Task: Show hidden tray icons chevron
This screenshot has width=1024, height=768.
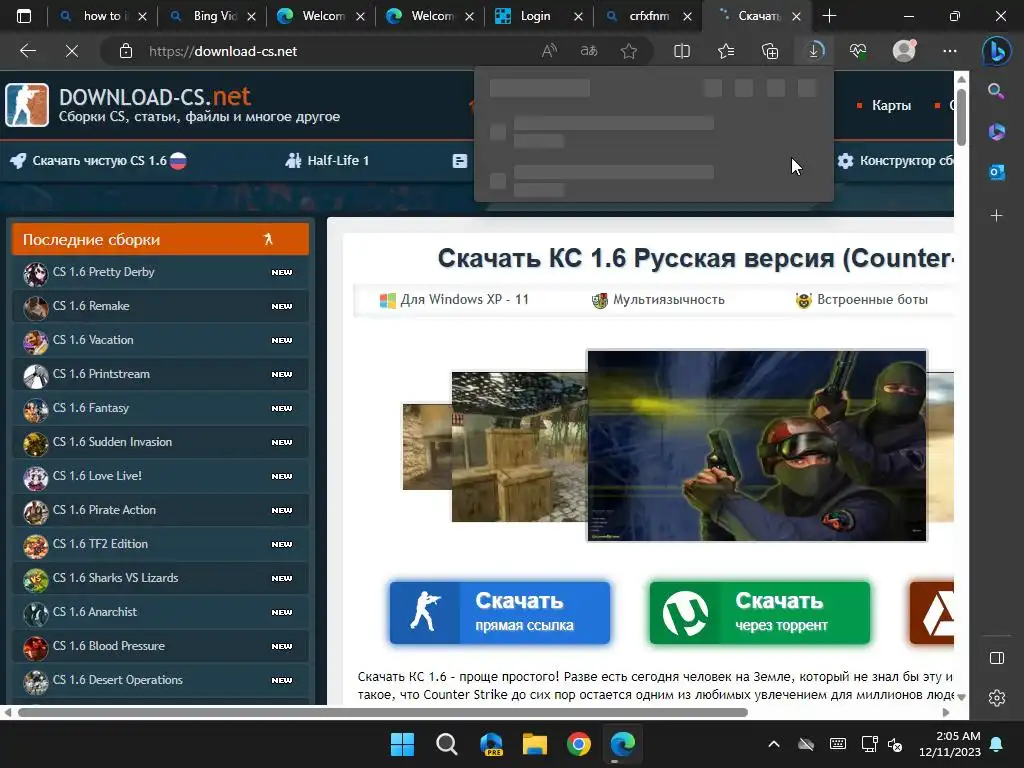Action: click(774, 744)
